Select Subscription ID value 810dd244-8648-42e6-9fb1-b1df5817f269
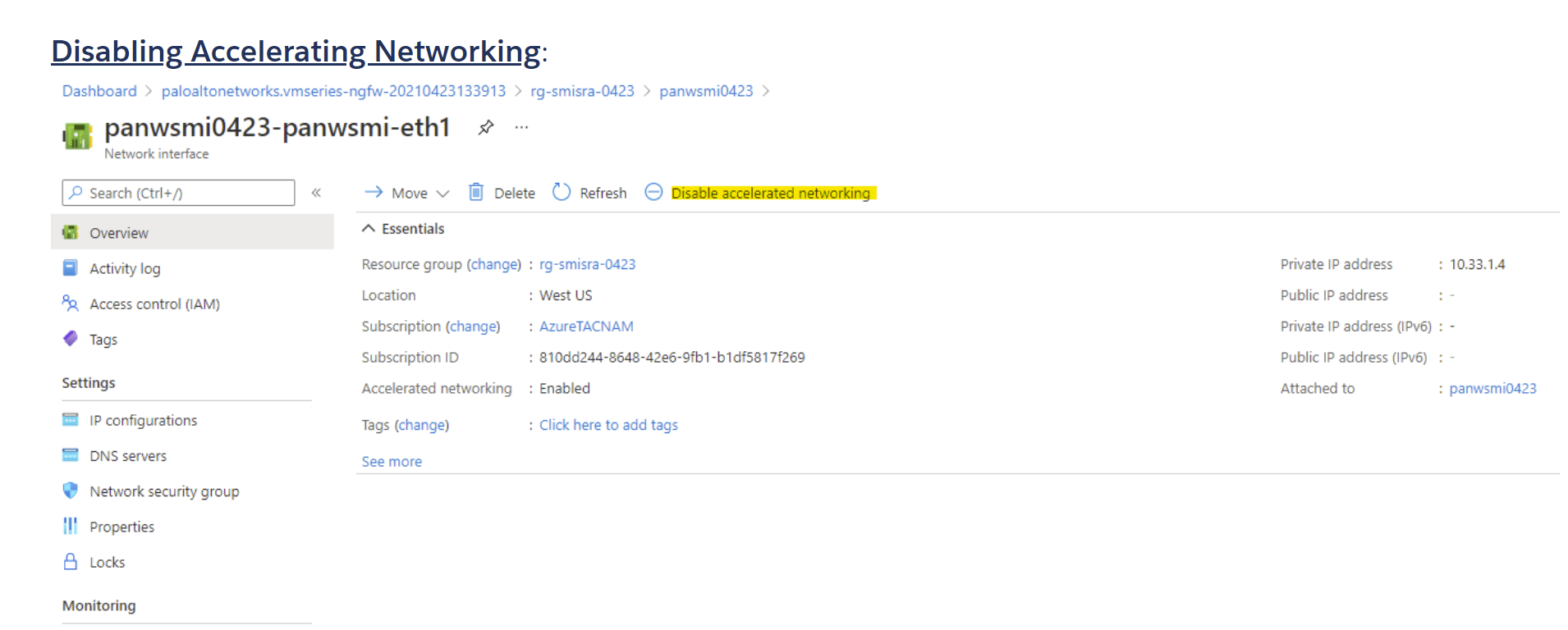Image resolution: width=1568 pixels, height=630 pixels. [672, 358]
